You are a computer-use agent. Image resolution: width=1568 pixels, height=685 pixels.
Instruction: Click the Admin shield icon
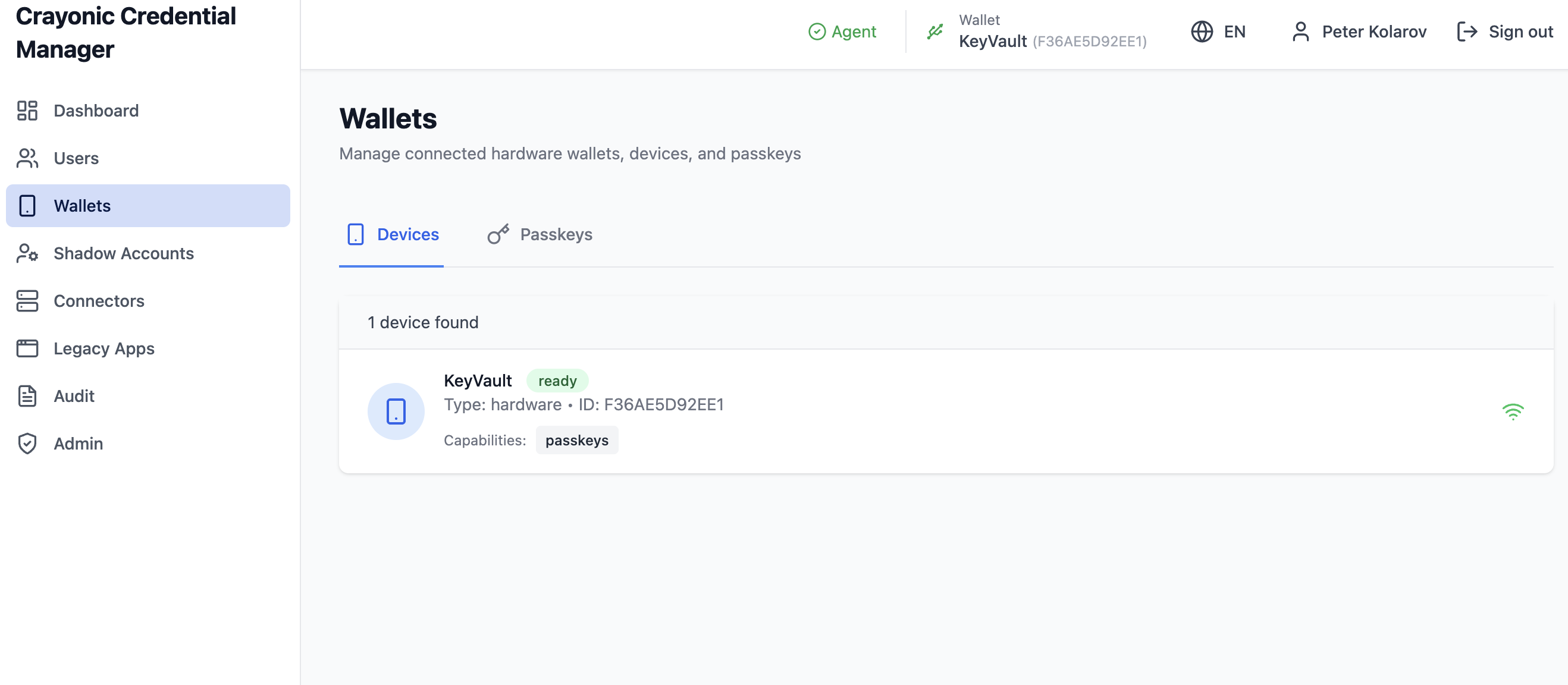coord(27,444)
